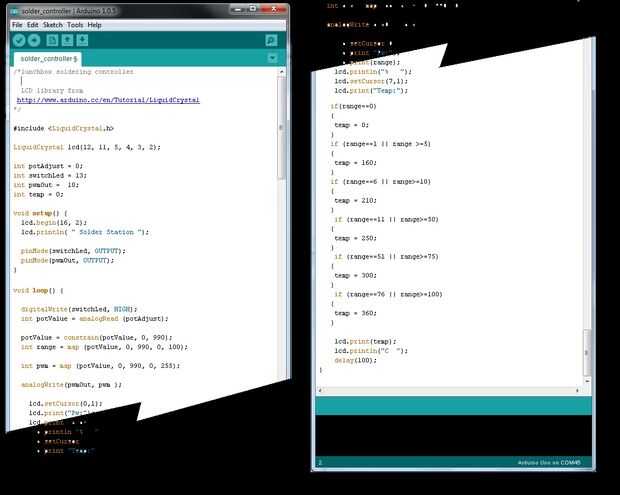
Task: Open the Serial Monitor magnifier icon
Action: [x=271, y=40]
